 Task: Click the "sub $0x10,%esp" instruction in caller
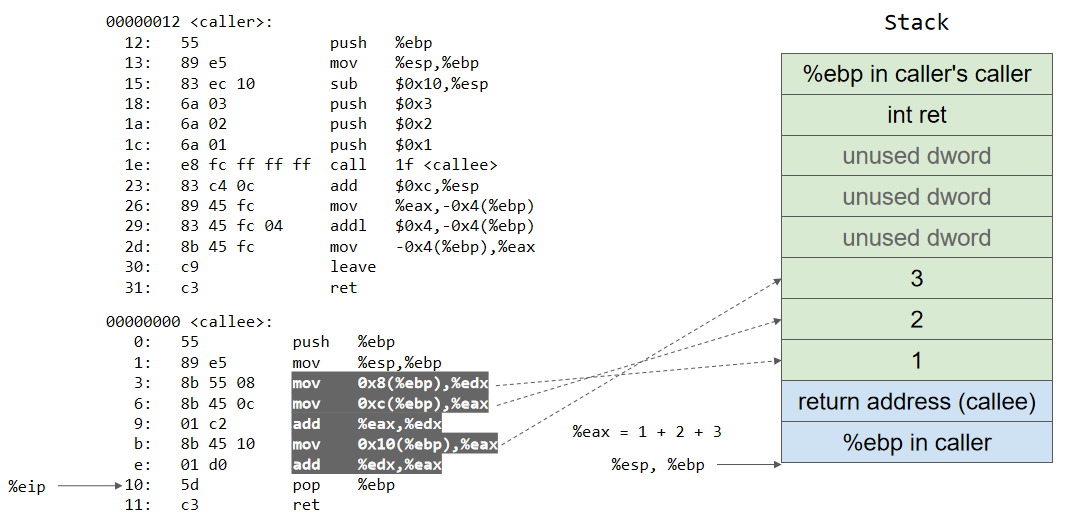(409, 84)
